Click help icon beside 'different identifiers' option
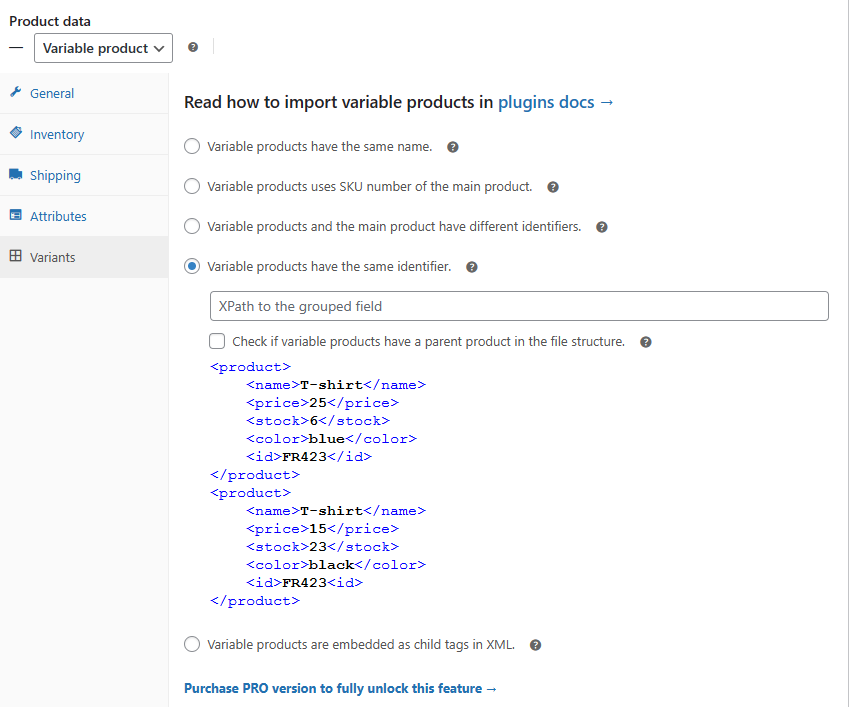This screenshot has width=849, height=707. (602, 227)
